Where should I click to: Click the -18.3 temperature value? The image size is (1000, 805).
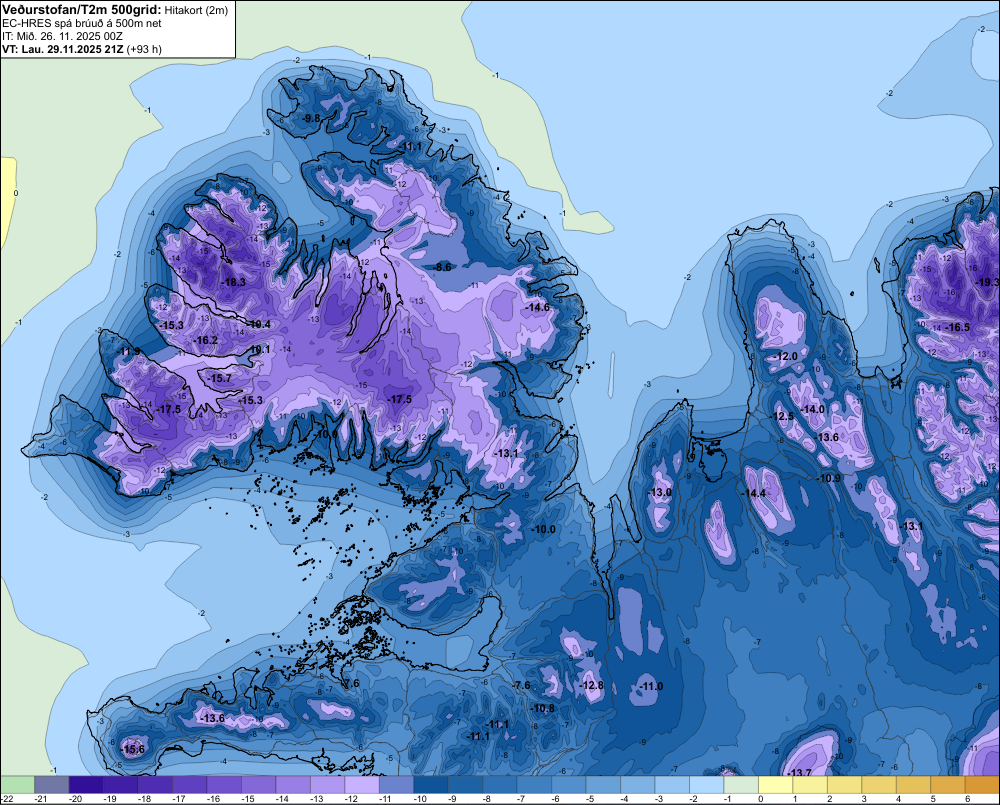click(x=233, y=282)
